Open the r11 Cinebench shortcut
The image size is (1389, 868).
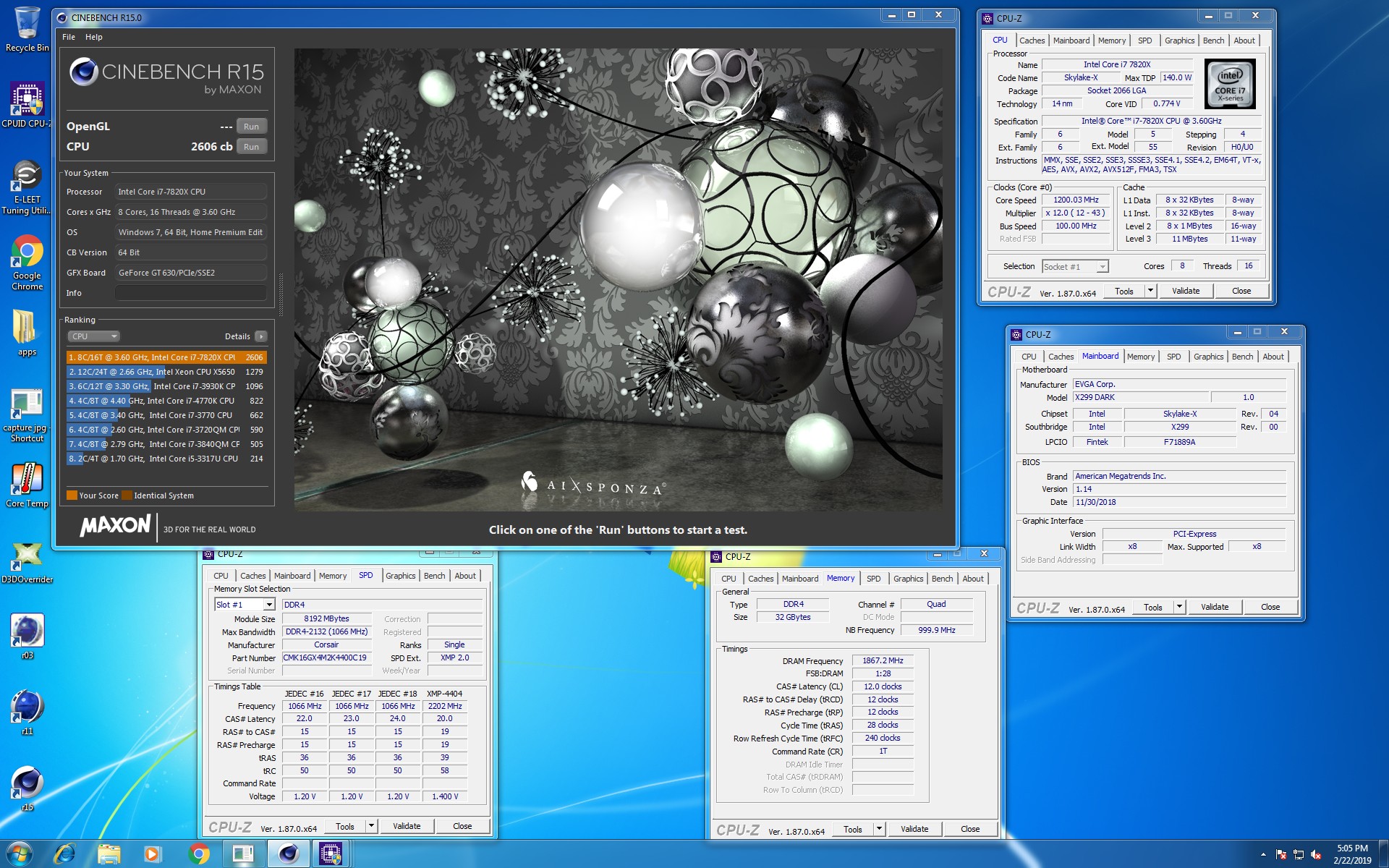(x=27, y=712)
